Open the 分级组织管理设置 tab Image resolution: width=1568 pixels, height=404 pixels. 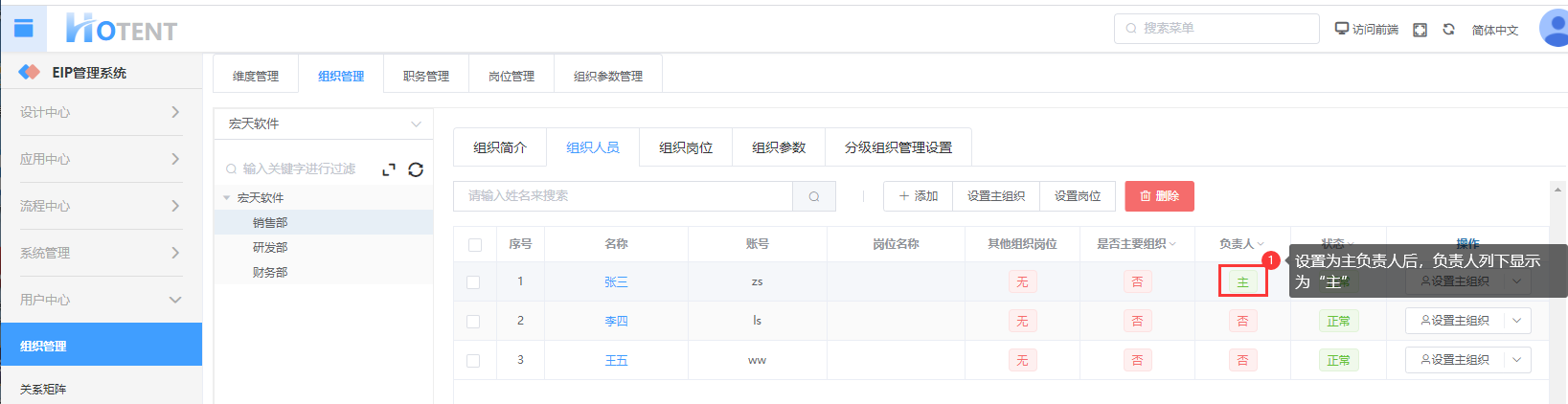click(x=898, y=147)
